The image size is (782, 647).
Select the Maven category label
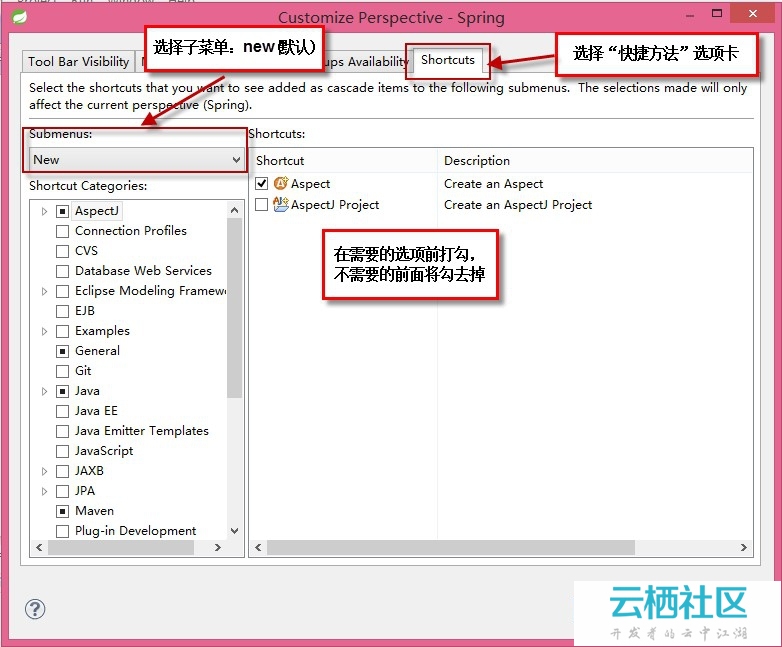click(94, 511)
